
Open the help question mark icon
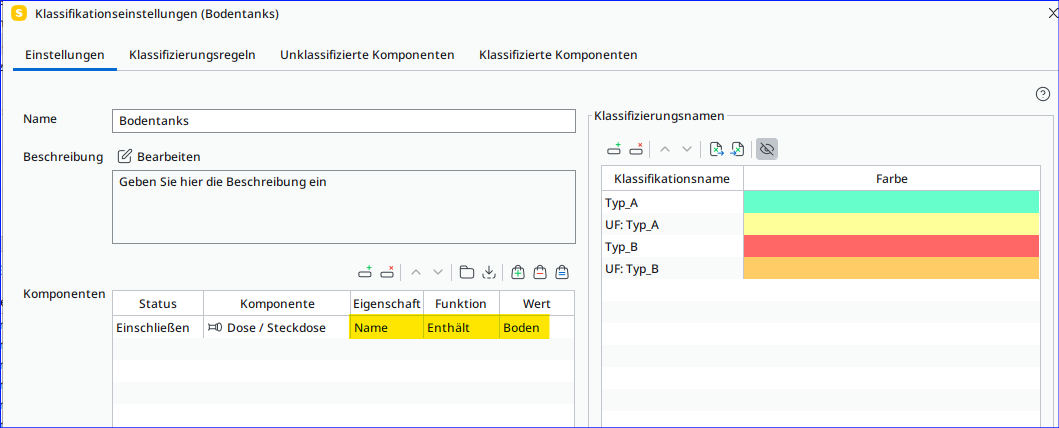pos(1042,94)
